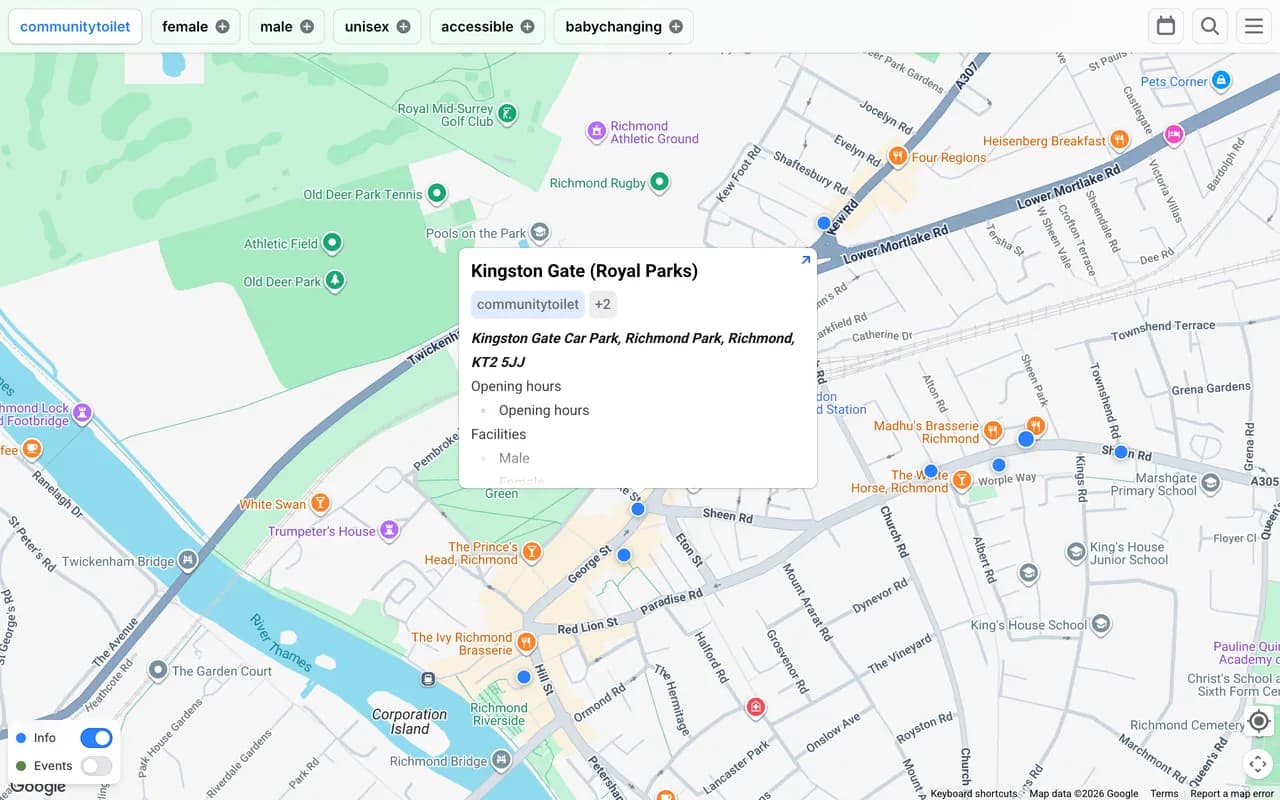Screen dimensions: 1280x800
Task: Click Pets Corner shop pin
Action: tap(1221, 80)
